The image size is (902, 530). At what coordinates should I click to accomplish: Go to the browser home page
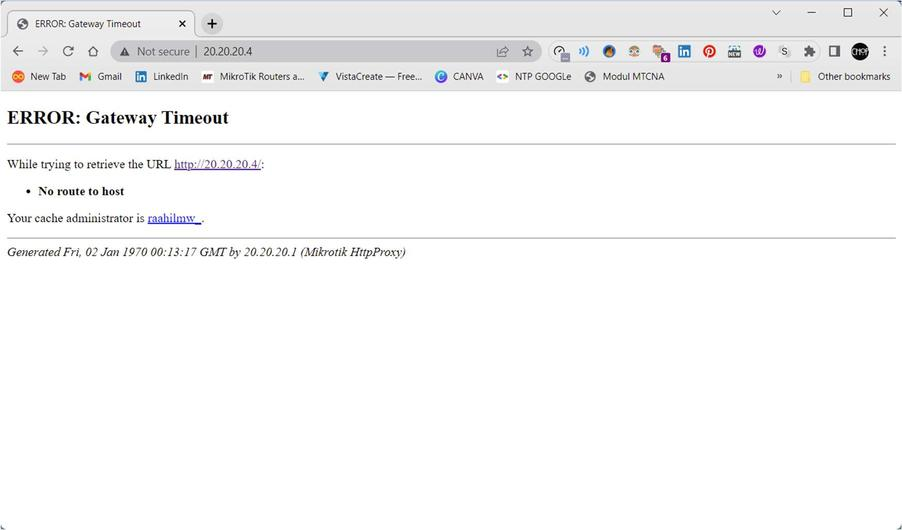93,51
